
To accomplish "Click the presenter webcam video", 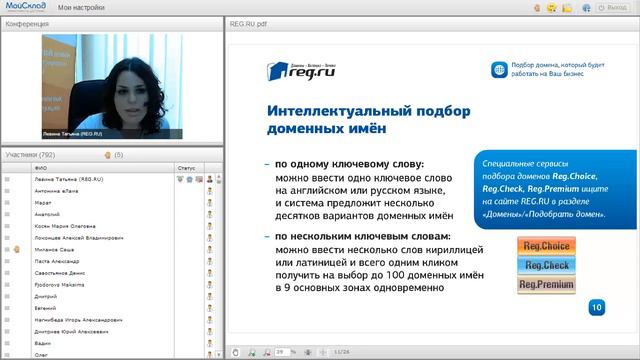I will pos(112,87).
